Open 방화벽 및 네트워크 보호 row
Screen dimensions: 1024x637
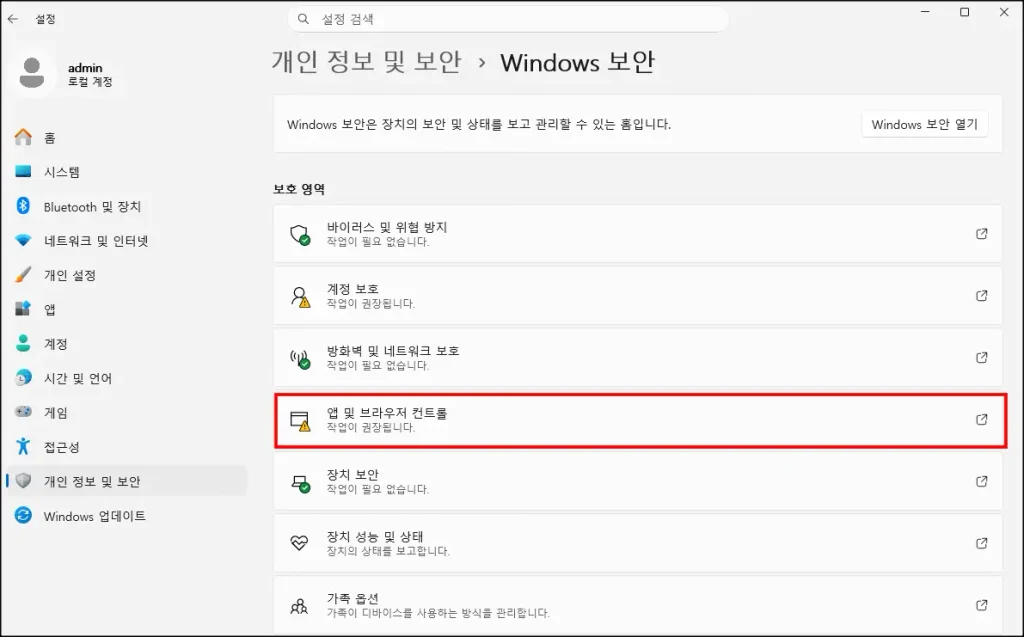637,357
